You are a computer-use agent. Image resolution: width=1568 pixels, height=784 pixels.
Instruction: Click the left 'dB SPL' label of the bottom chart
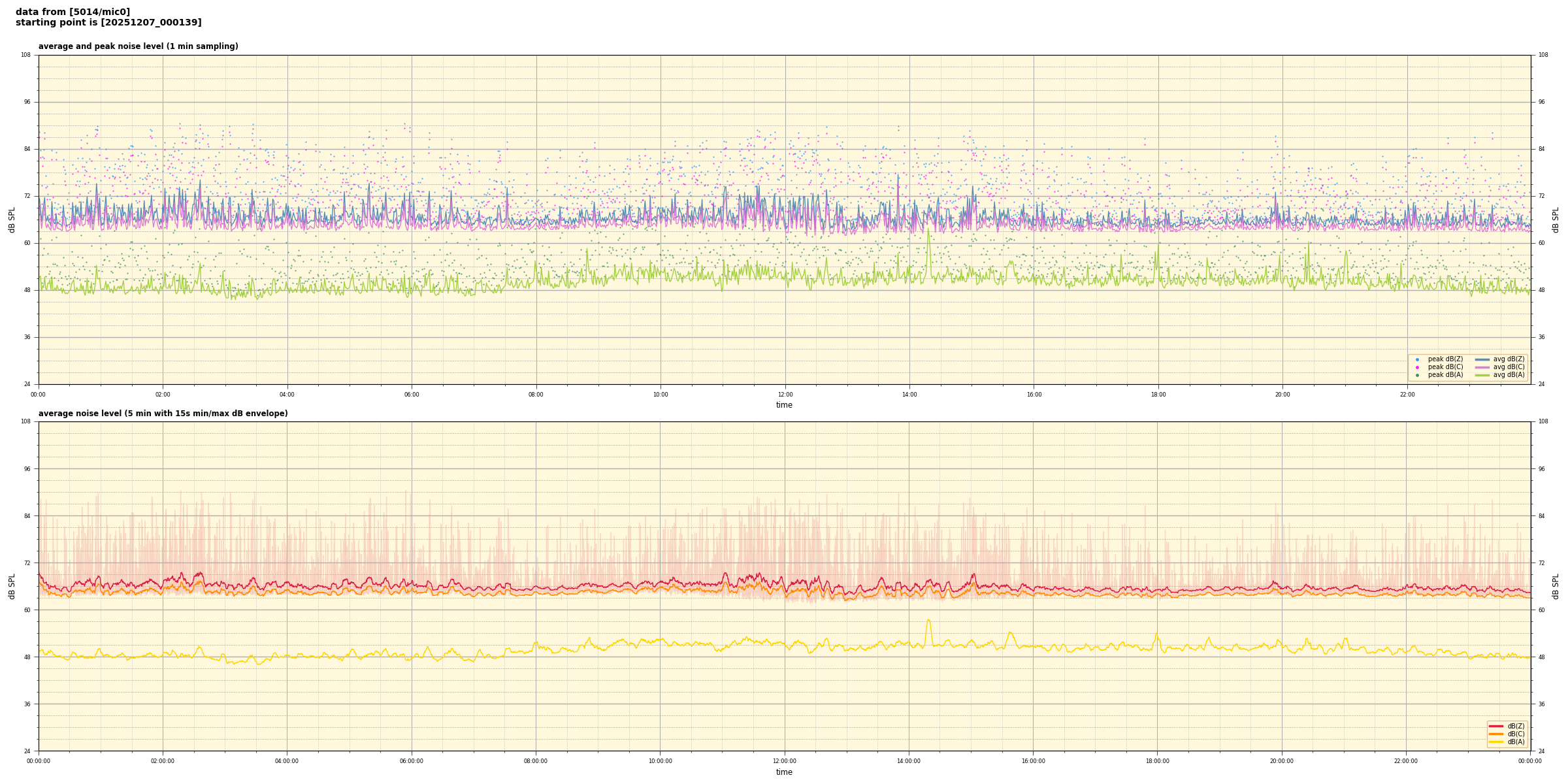[x=12, y=586]
